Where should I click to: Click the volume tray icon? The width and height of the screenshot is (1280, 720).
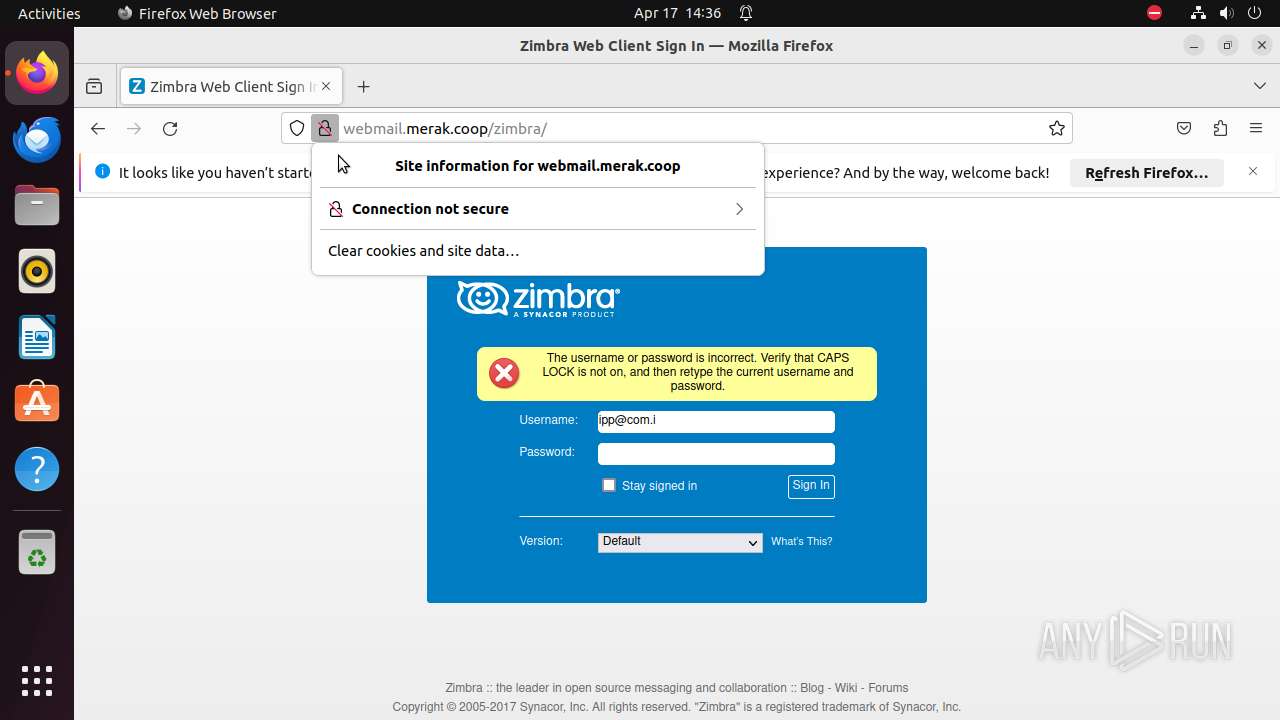click(1226, 13)
